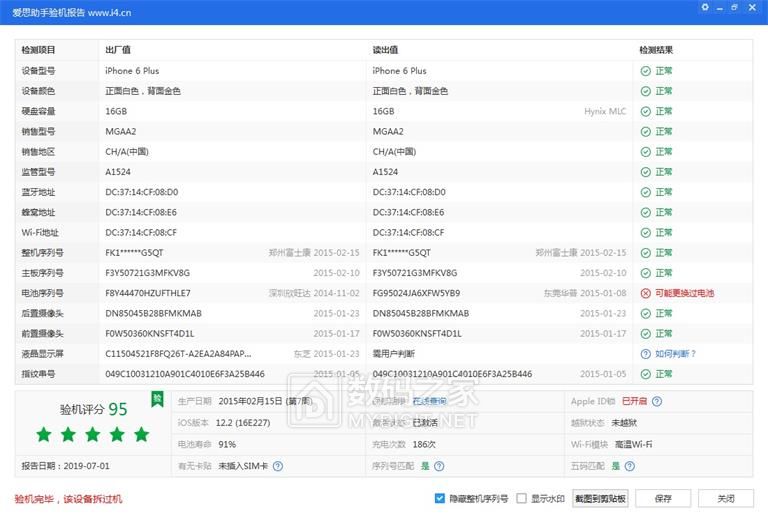Uncheck the 隐藏整机序列号 checkbox
Screen dimensions: 768x522
pos(439,498)
